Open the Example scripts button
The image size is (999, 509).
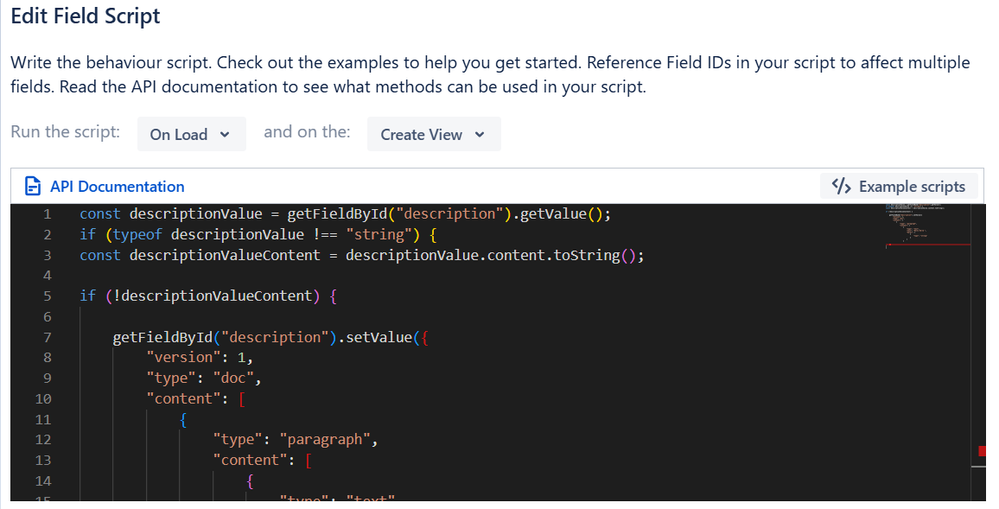click(898, 186)
